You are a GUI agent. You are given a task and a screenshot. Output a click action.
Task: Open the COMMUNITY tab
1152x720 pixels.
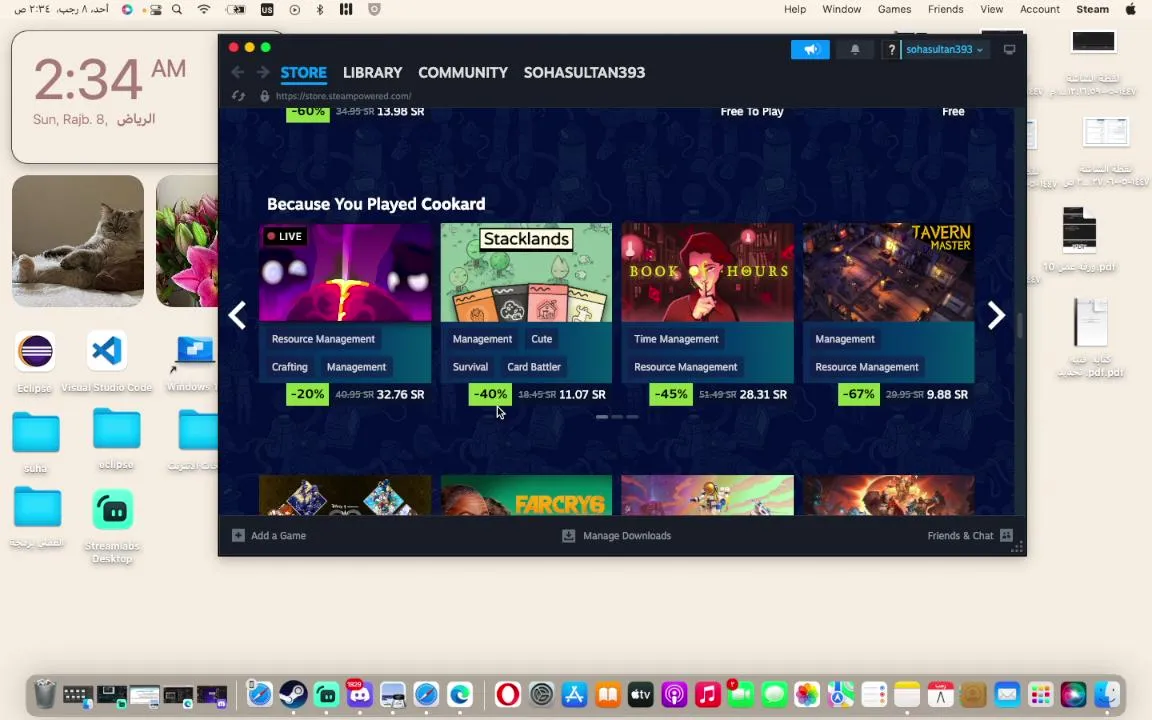(463, 73)
